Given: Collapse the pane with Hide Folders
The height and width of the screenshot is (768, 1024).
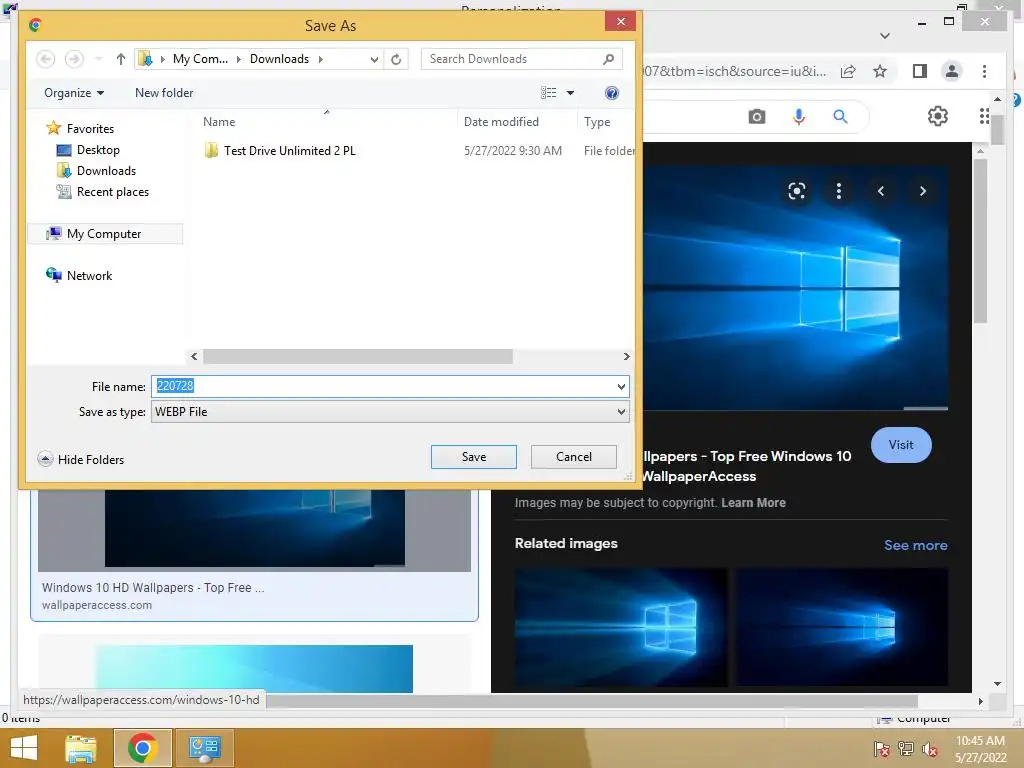Looking at the screenshot, I should (81, 460).
